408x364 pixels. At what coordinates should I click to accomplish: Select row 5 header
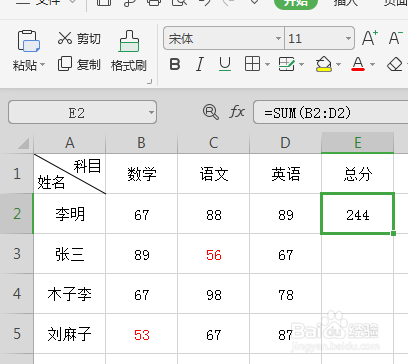17,334
